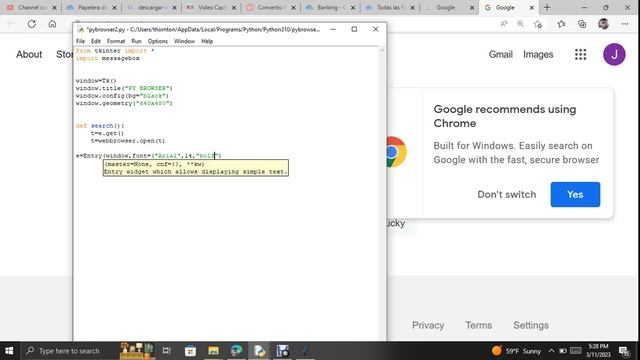Image resolution: width=640 pixels, height=360 pixels.
Task: Open the Edge profile picture
Action: coord(603,24)
